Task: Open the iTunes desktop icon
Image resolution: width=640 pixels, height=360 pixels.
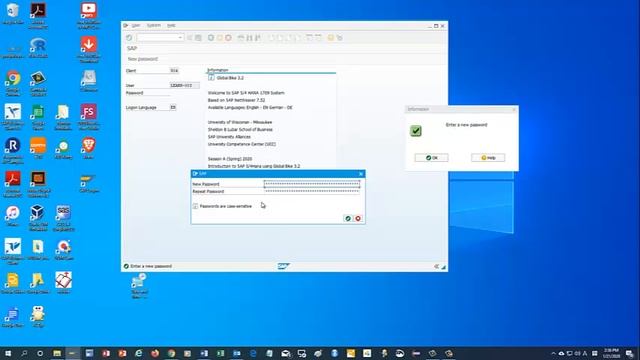Action: [x=13, y=216]
